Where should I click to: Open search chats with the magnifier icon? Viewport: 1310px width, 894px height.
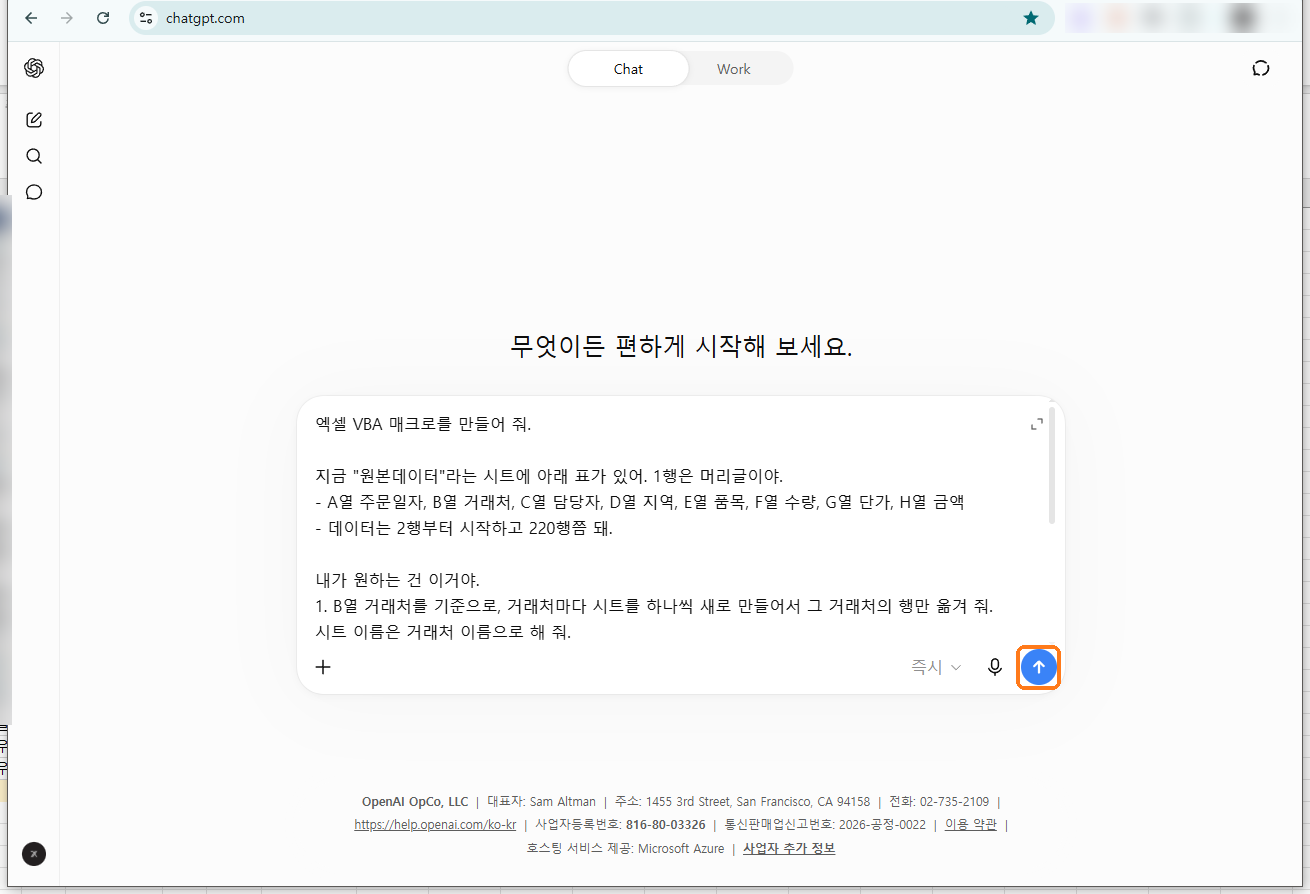pyautogui.click(x=34, y=156)
